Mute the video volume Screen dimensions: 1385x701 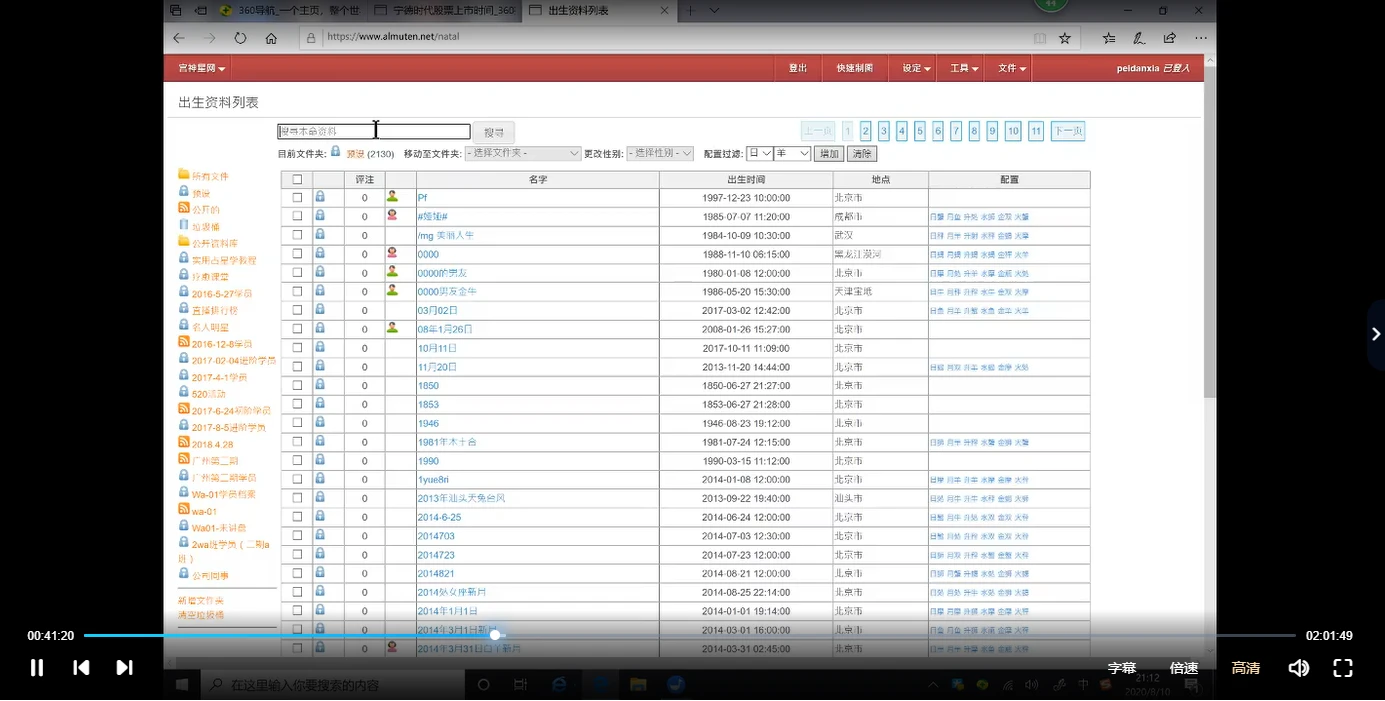[1299, 668]
